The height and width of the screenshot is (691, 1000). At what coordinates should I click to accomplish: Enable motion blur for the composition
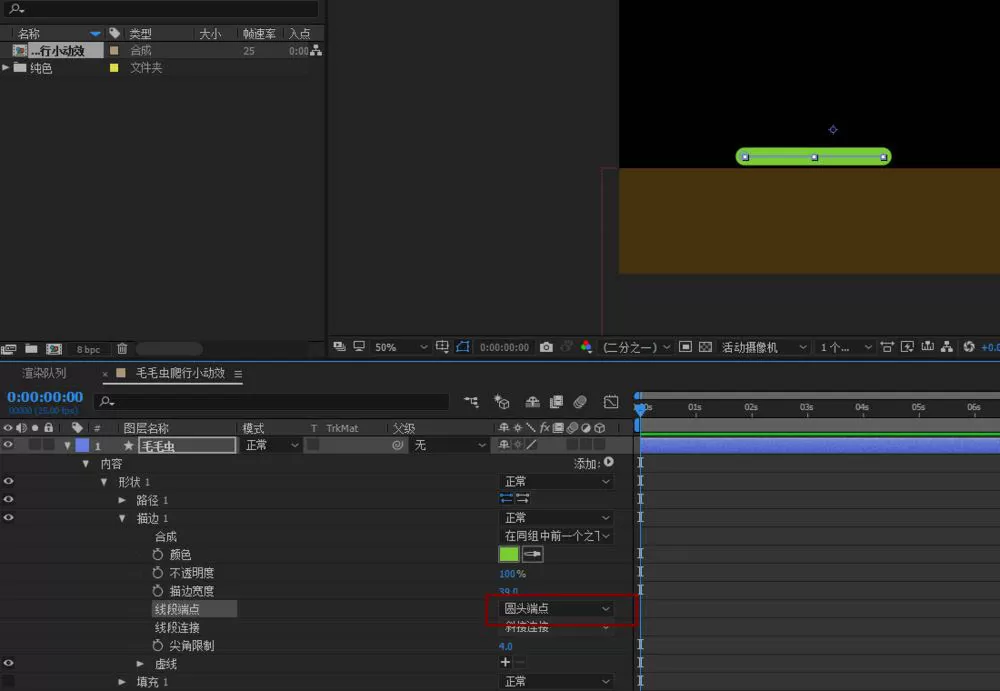580,401
